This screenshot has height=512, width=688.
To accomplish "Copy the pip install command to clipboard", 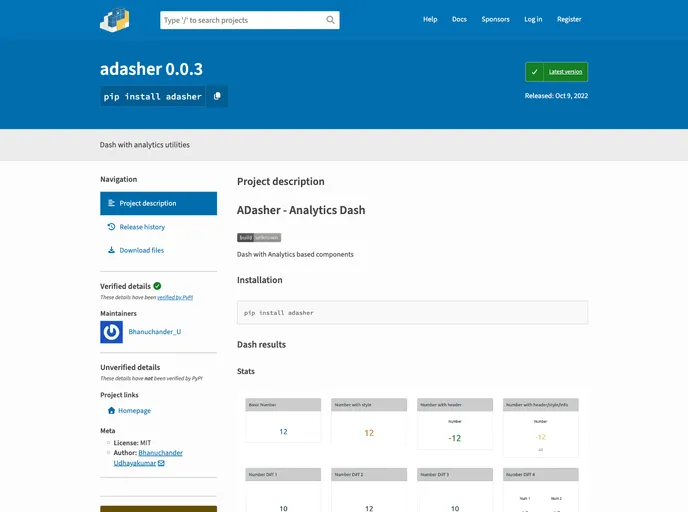I will (x=217, y=96).
